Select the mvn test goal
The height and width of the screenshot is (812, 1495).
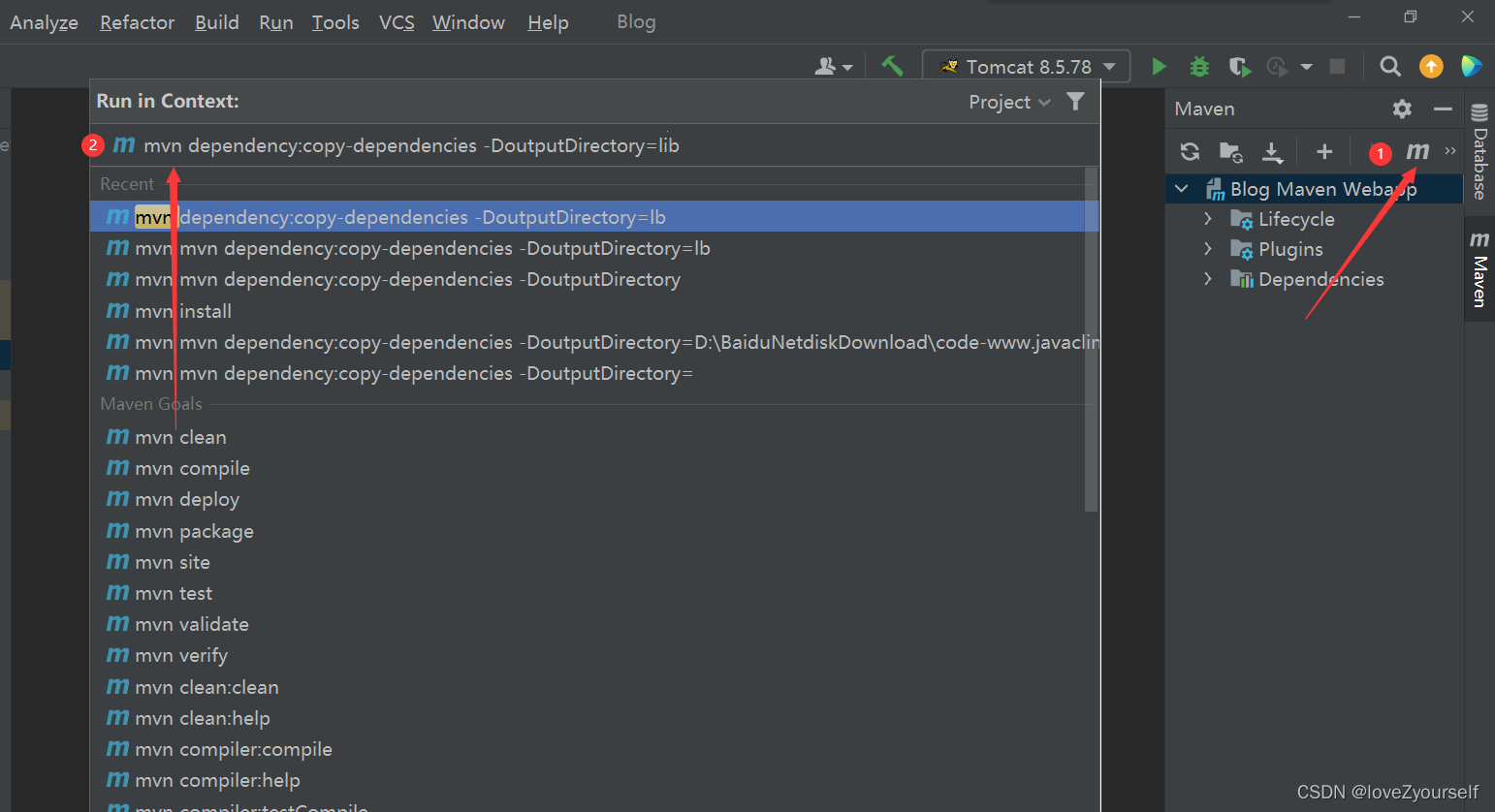click(x=594, y=593)
